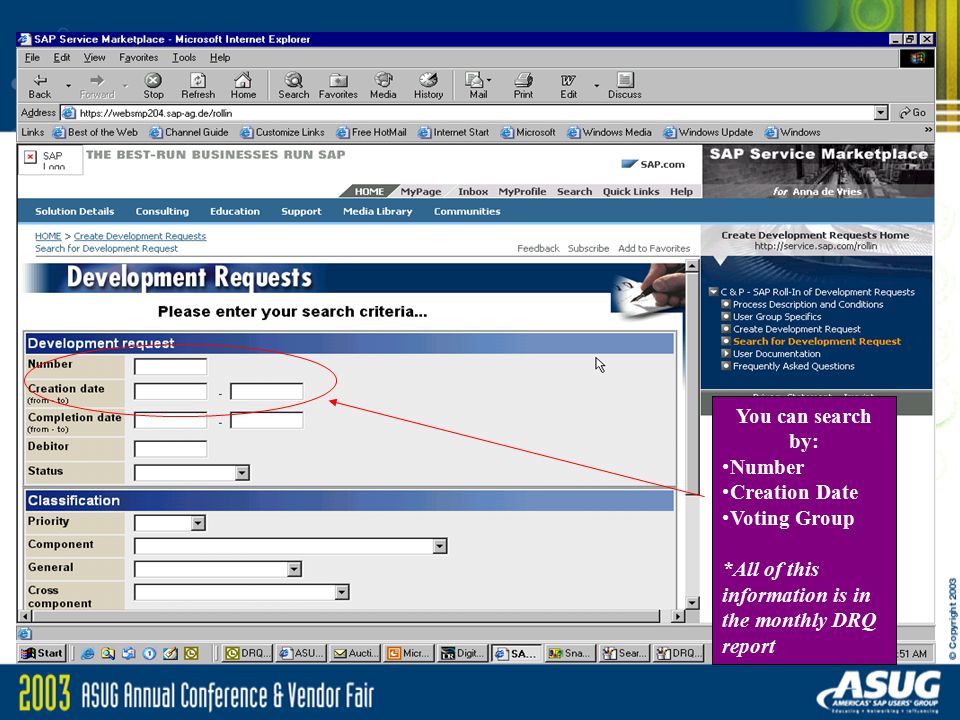
Task: Open Windows Media links bar item
Action: [x=609, y=132]
